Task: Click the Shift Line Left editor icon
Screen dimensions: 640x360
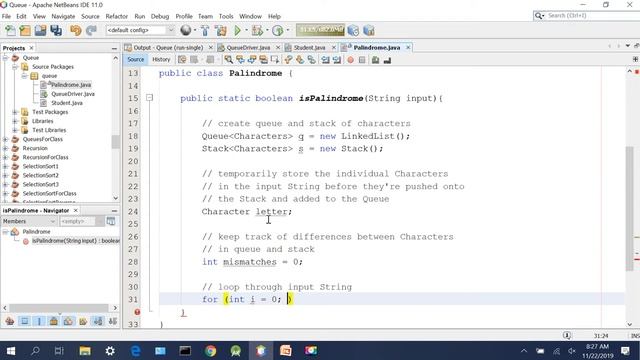Action: tap(325, 60)
